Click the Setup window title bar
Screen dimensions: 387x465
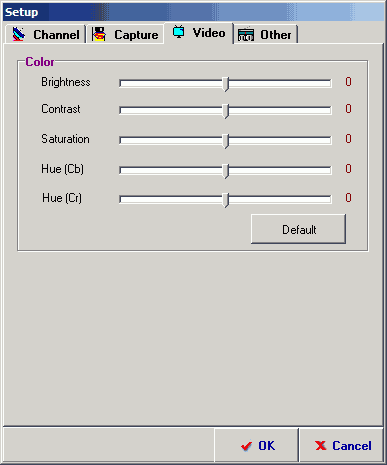[193, 12]
